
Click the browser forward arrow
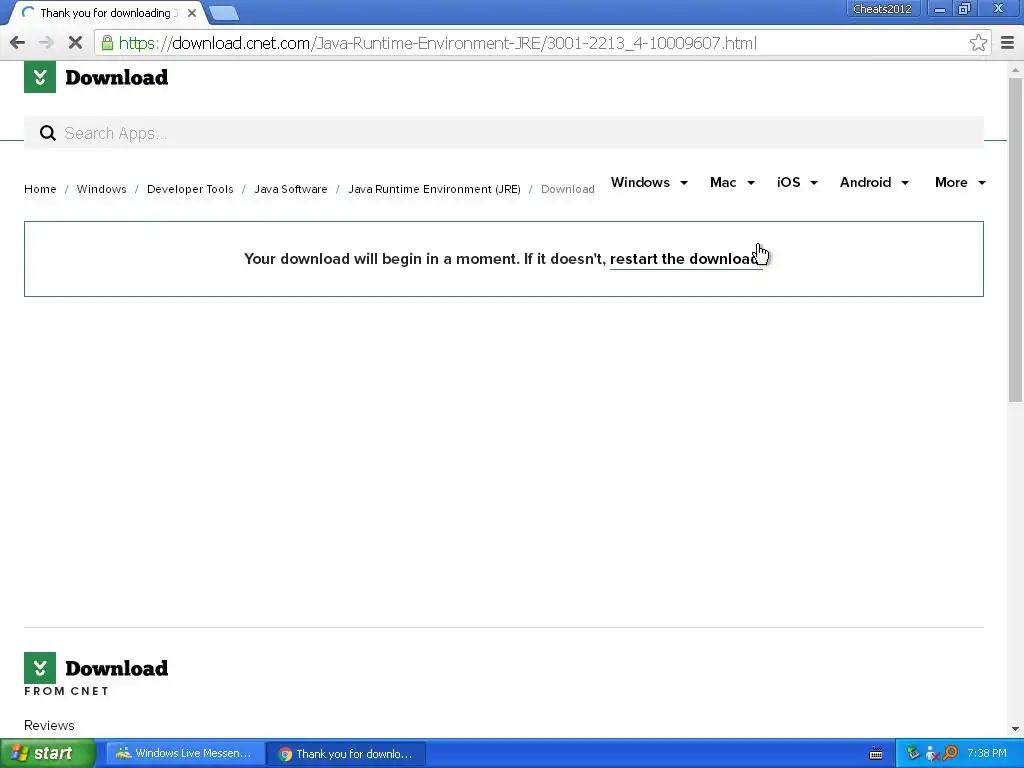point(46,43)
